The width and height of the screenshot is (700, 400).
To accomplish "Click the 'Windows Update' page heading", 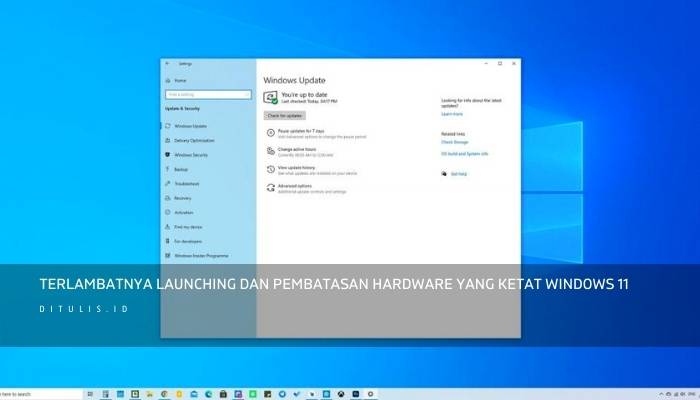I will 294,80.
